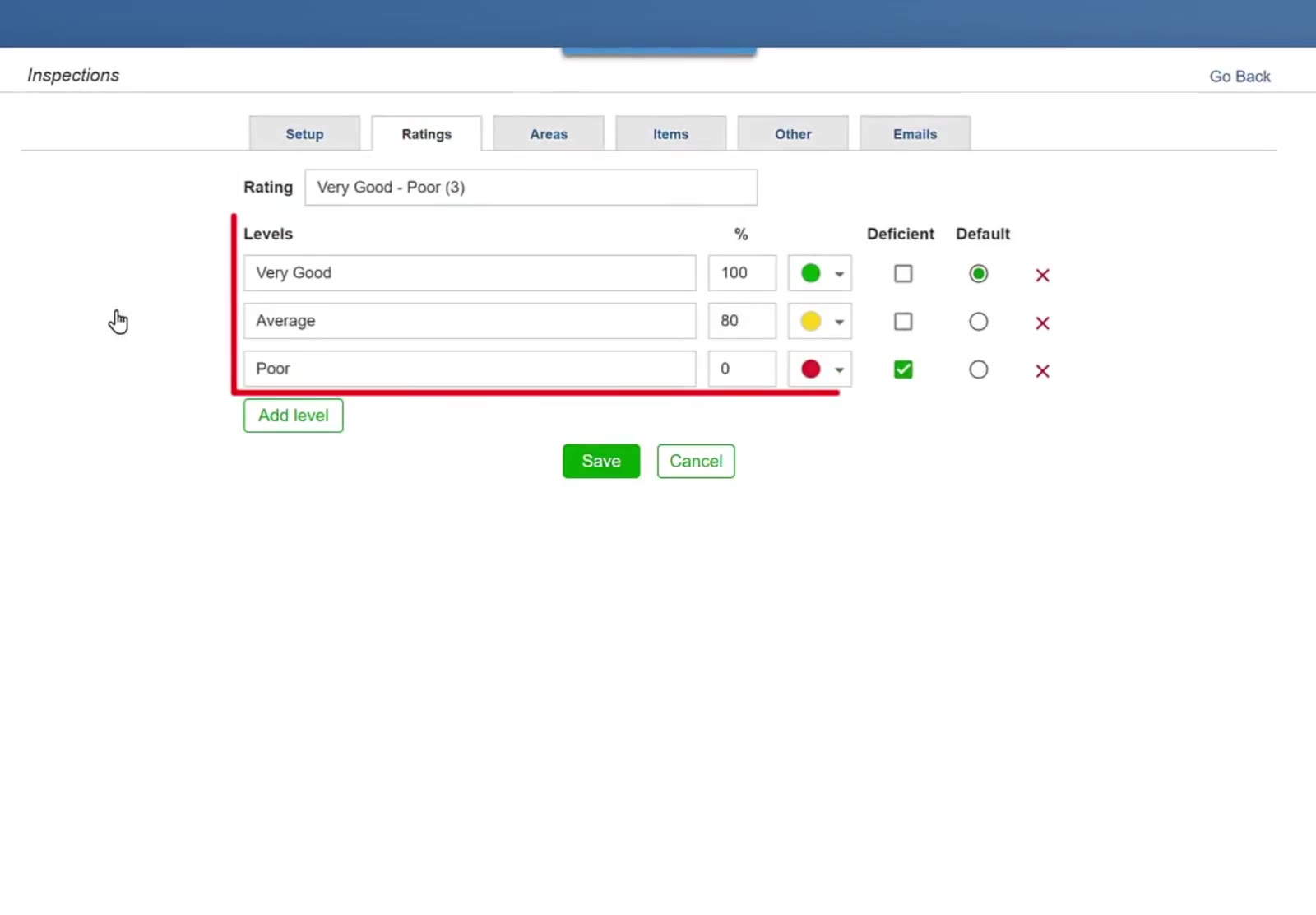Open the green color dropdown for Very Good
Viewport: 1316px width, 915px height.
[x=820, y=273]
